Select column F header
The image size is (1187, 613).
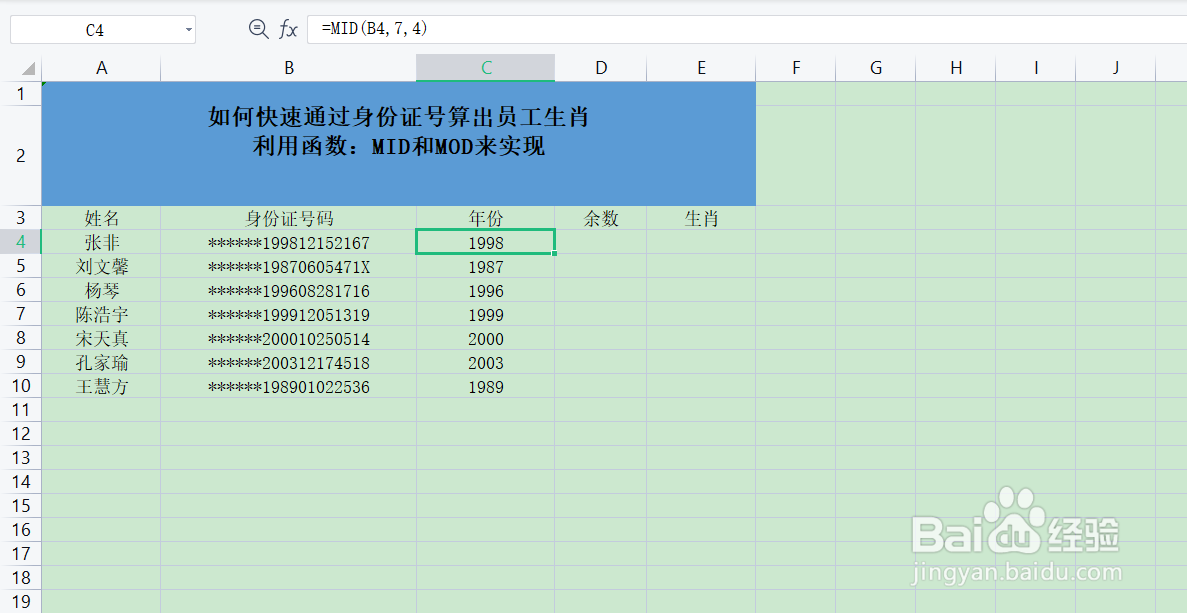tap(796, 68)
